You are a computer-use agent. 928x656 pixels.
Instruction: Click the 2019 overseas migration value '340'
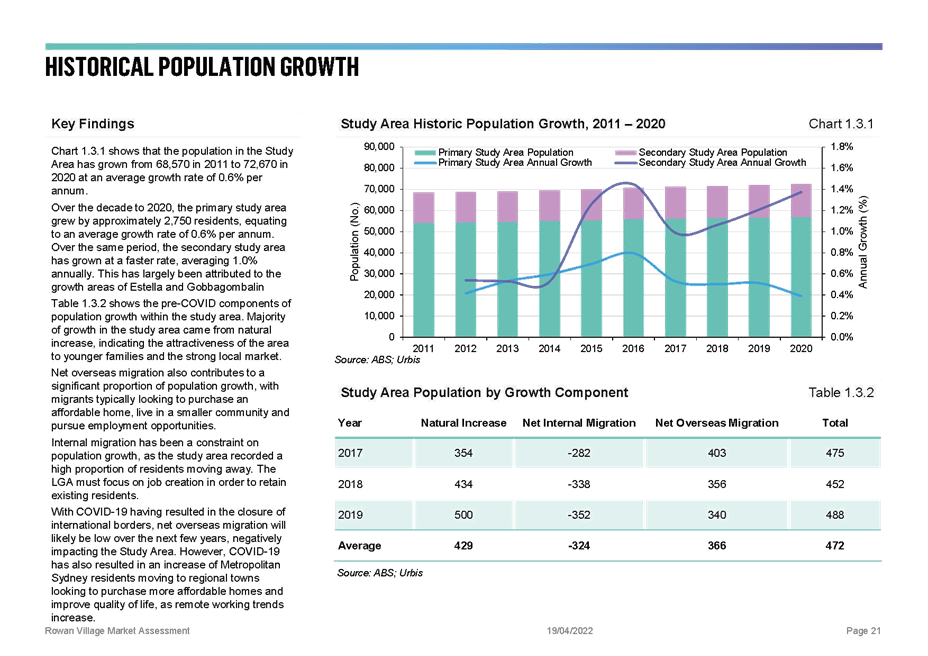tap(717, 515)
